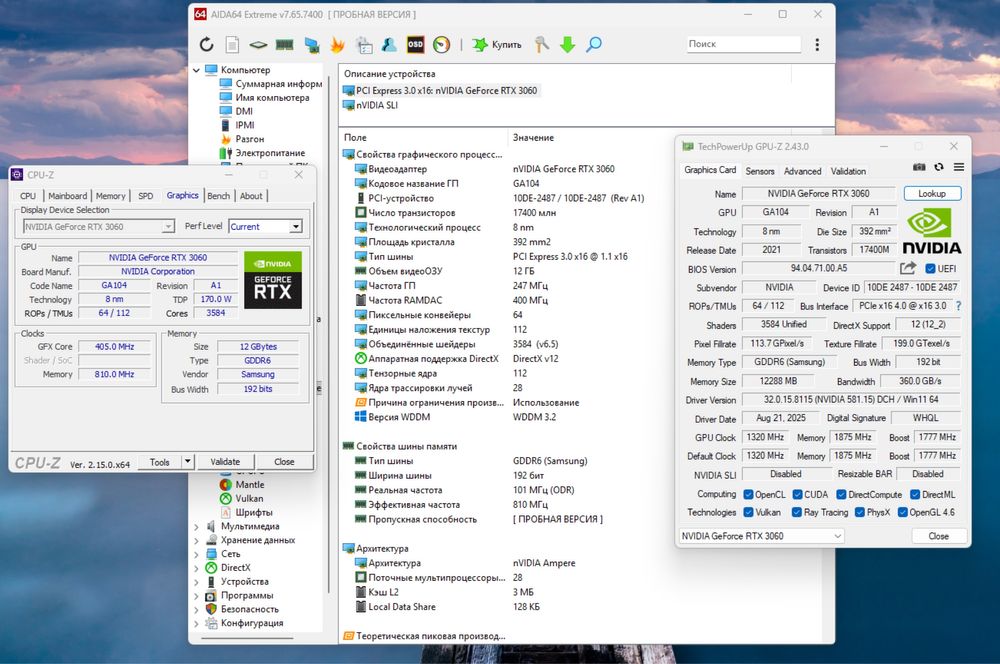Click the green download arrow toolbar icon
The width and height of the screenshot is (1000, 664).
[x=567, y=44]
